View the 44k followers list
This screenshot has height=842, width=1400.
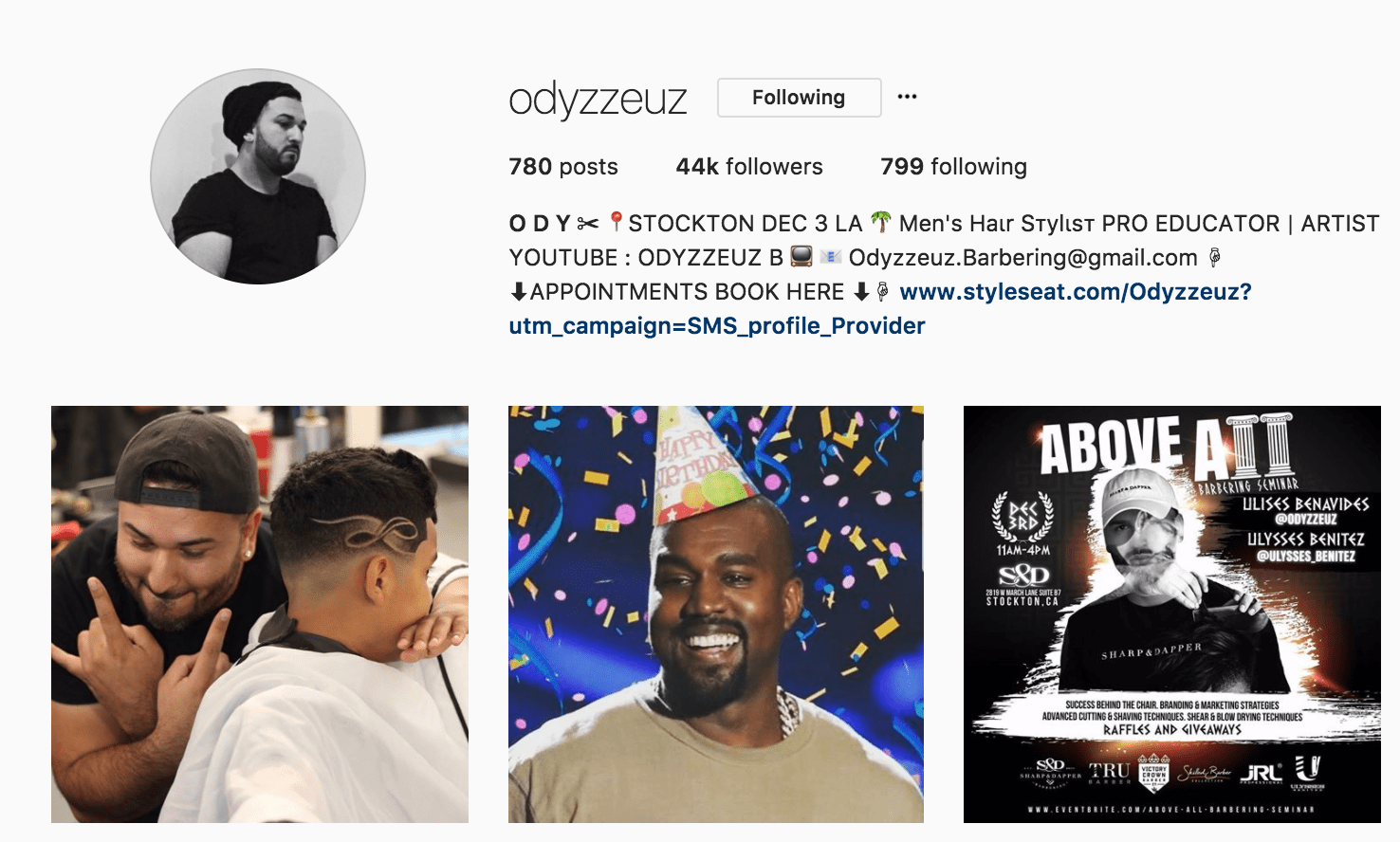[x=749, y=167]
